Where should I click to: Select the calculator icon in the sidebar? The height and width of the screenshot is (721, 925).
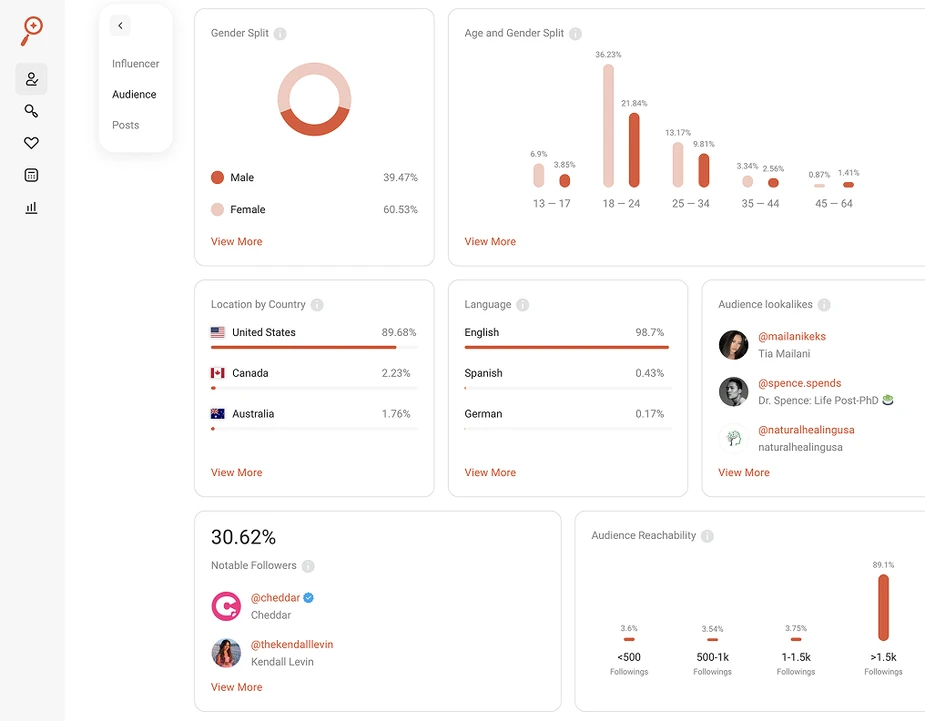point(30,174)
